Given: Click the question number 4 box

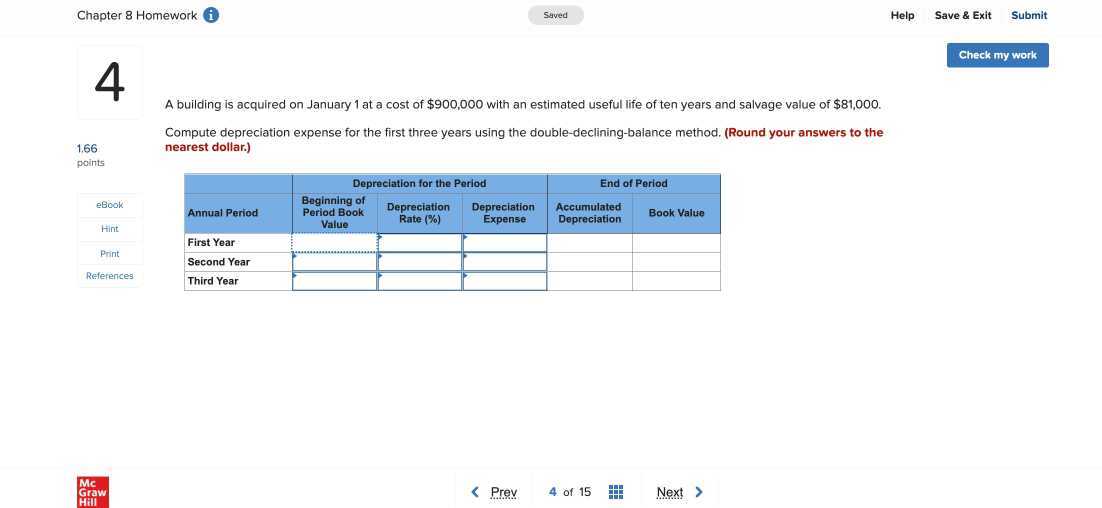Looking at the screenshot, I should 110,82.
